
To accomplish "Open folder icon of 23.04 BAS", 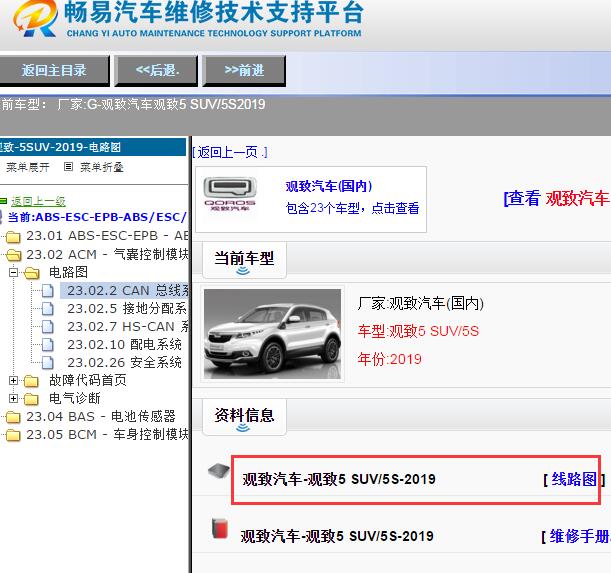I will (13, 417).
